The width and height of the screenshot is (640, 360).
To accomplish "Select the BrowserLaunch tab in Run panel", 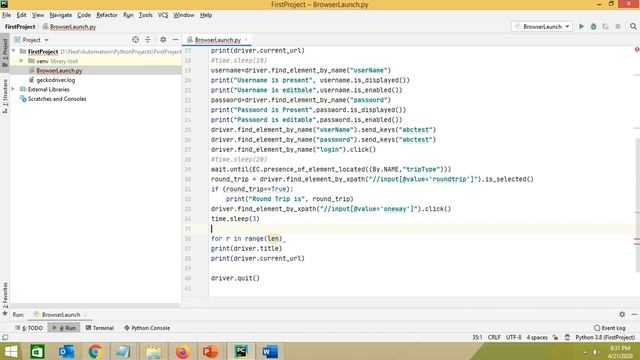I will pos(60,315).
